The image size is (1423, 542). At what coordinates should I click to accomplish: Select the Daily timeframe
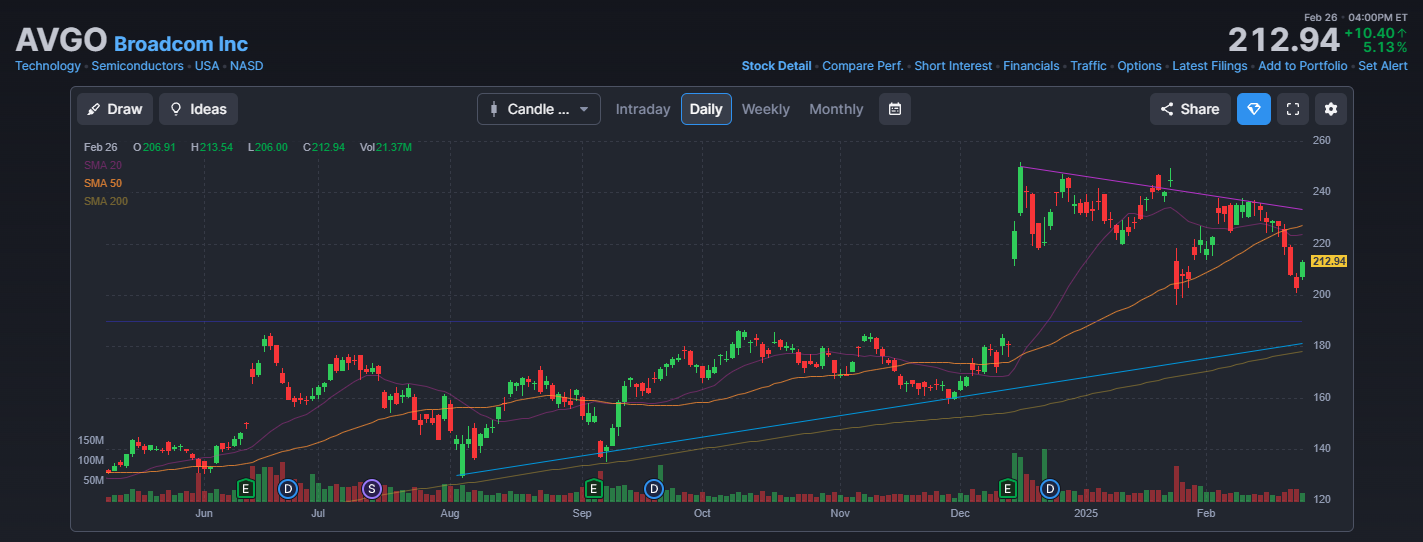click(706, 109)
